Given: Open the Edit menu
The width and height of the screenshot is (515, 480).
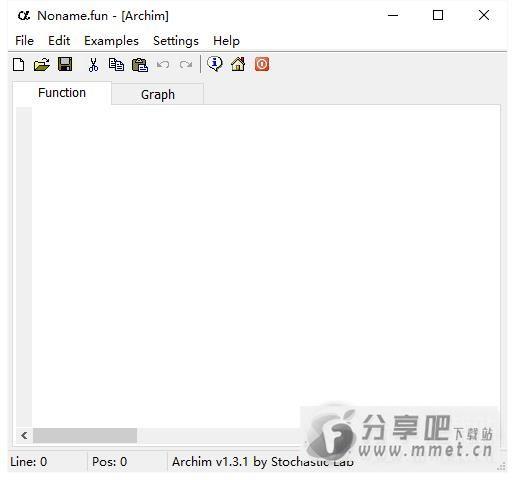Looking at the screenshot, I should point(59,41).
